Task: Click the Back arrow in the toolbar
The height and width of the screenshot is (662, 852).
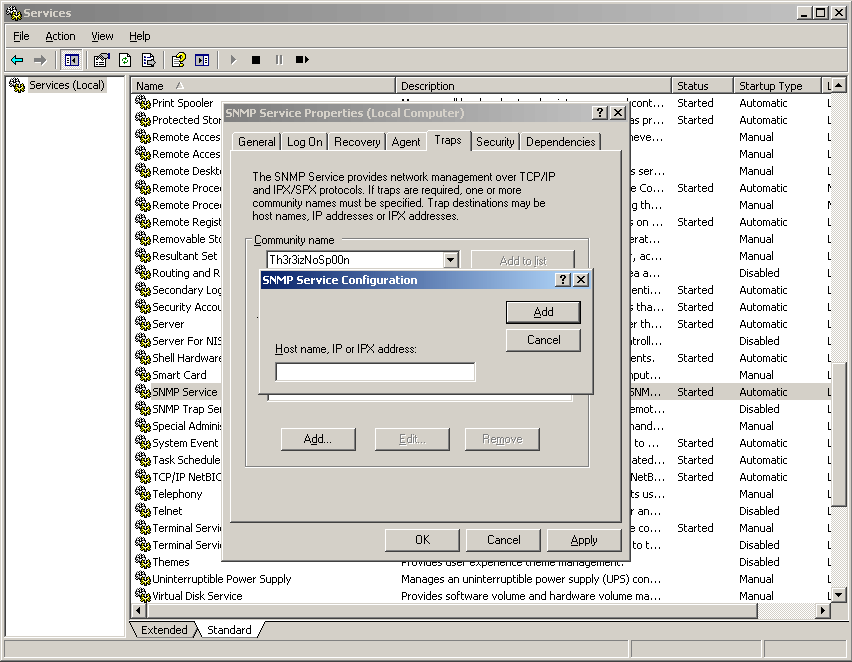Action: [17, 60]
